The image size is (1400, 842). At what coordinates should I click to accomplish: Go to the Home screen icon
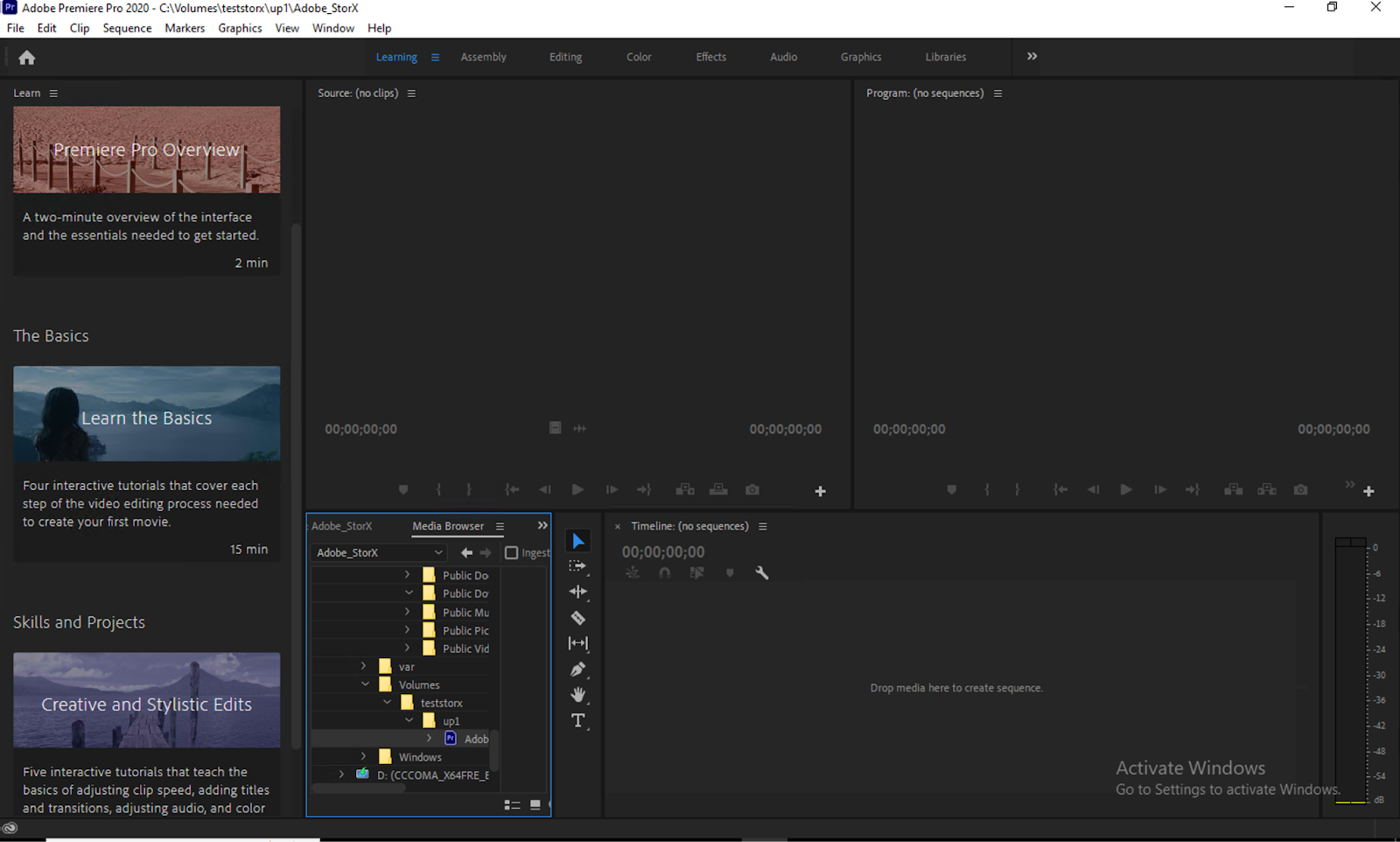[27, 58]
